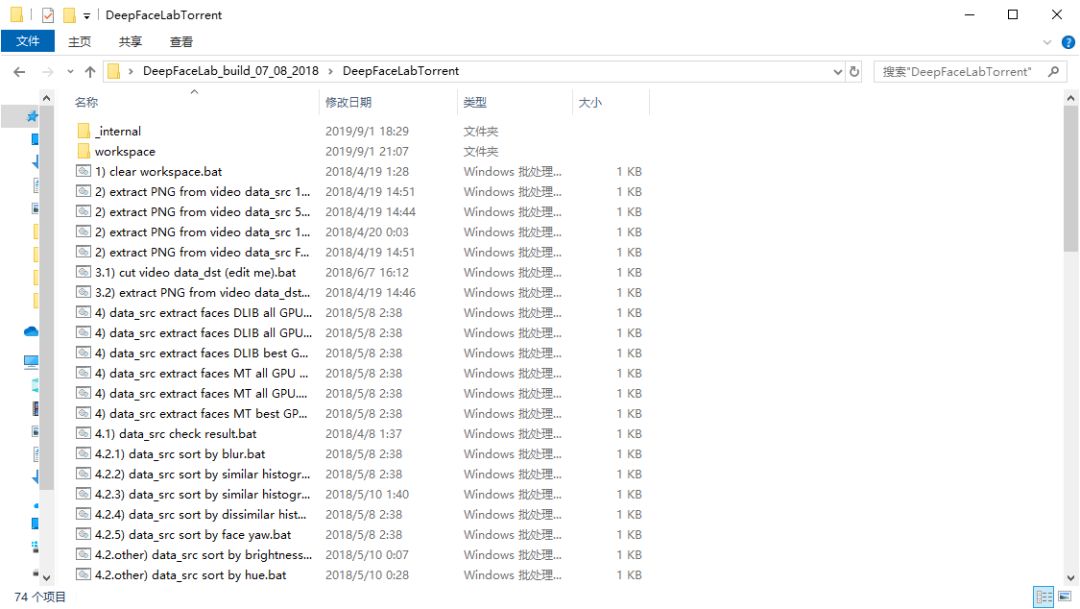Click the folder icon in address bar

(114, 71)
